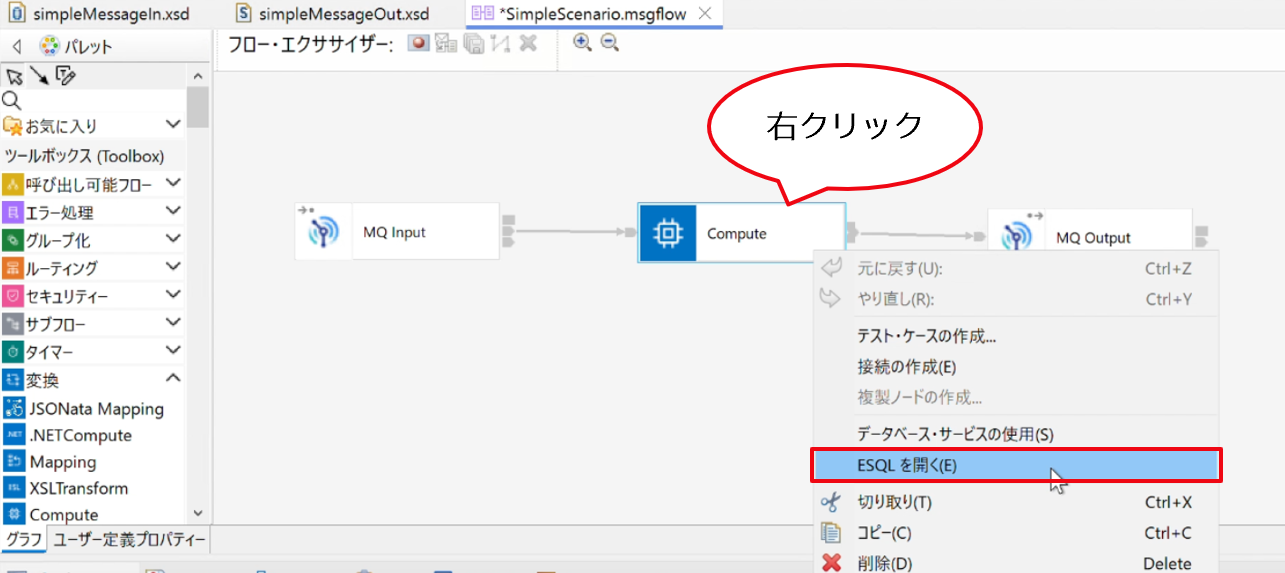Image resolution: width=1285 pixels, height=573 pixels.
Task: Choose 元に戻す(U) in context menu
Action: (1018, 269)
